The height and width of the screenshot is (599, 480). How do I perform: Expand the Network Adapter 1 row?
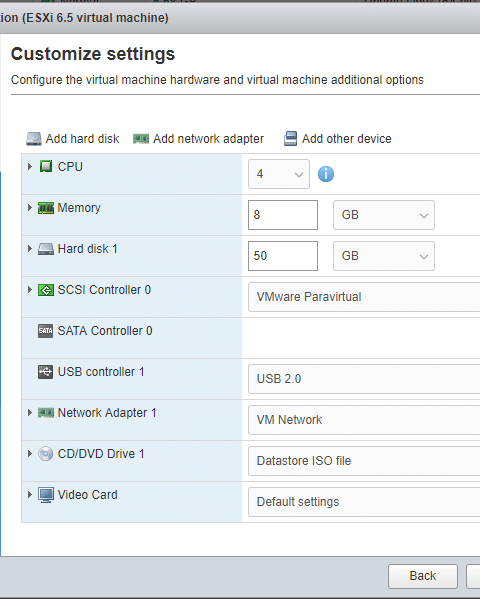pos(30,413)
